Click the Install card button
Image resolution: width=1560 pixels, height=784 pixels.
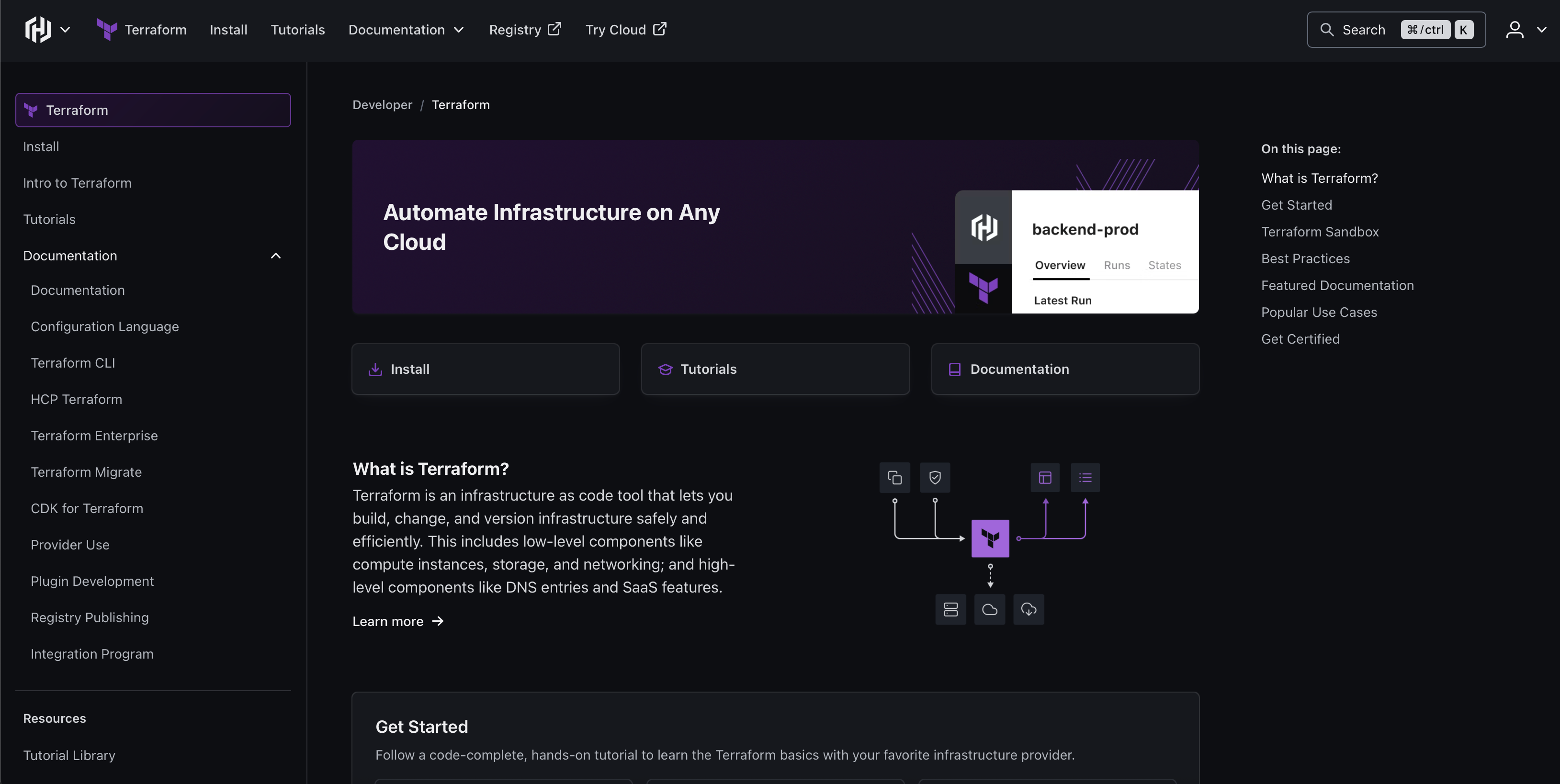tap(486, 369)
